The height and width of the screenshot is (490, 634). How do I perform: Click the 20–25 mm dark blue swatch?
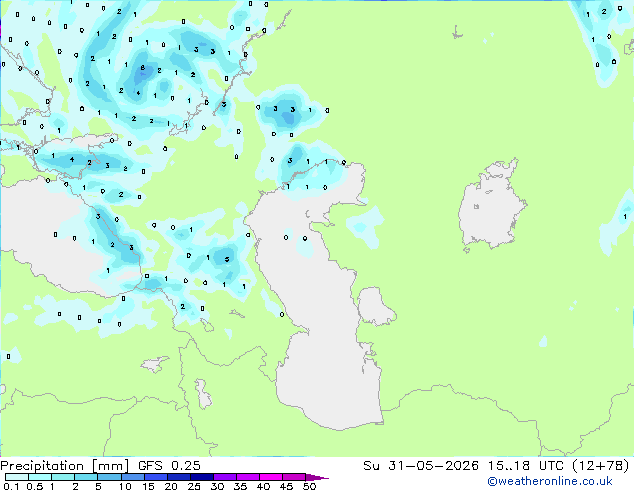[x=179, y=477]
